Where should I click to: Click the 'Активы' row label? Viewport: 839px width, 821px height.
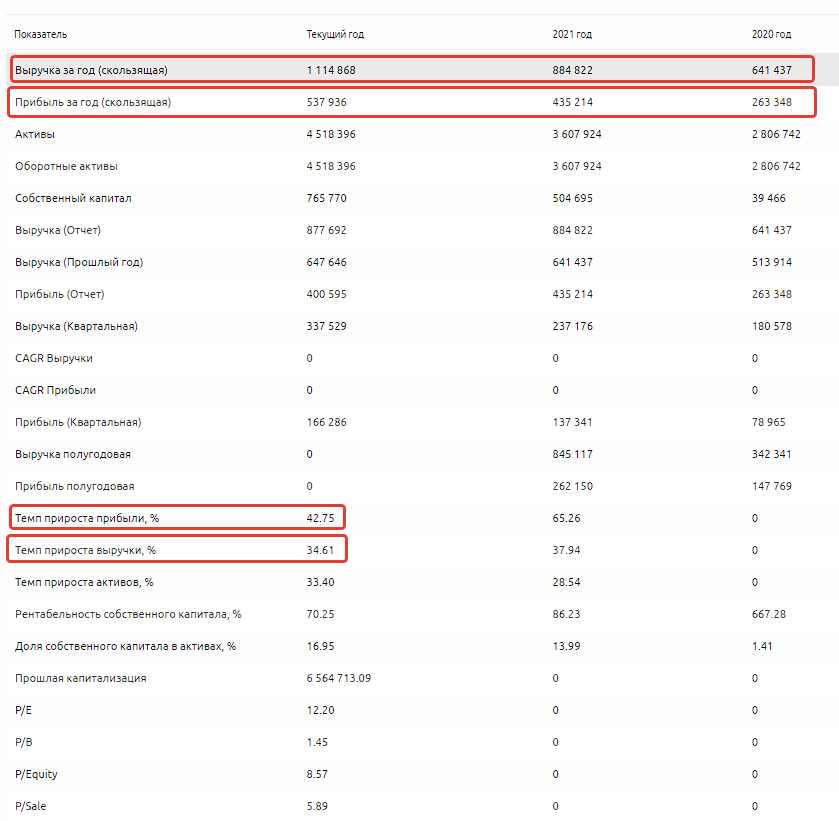35,134
